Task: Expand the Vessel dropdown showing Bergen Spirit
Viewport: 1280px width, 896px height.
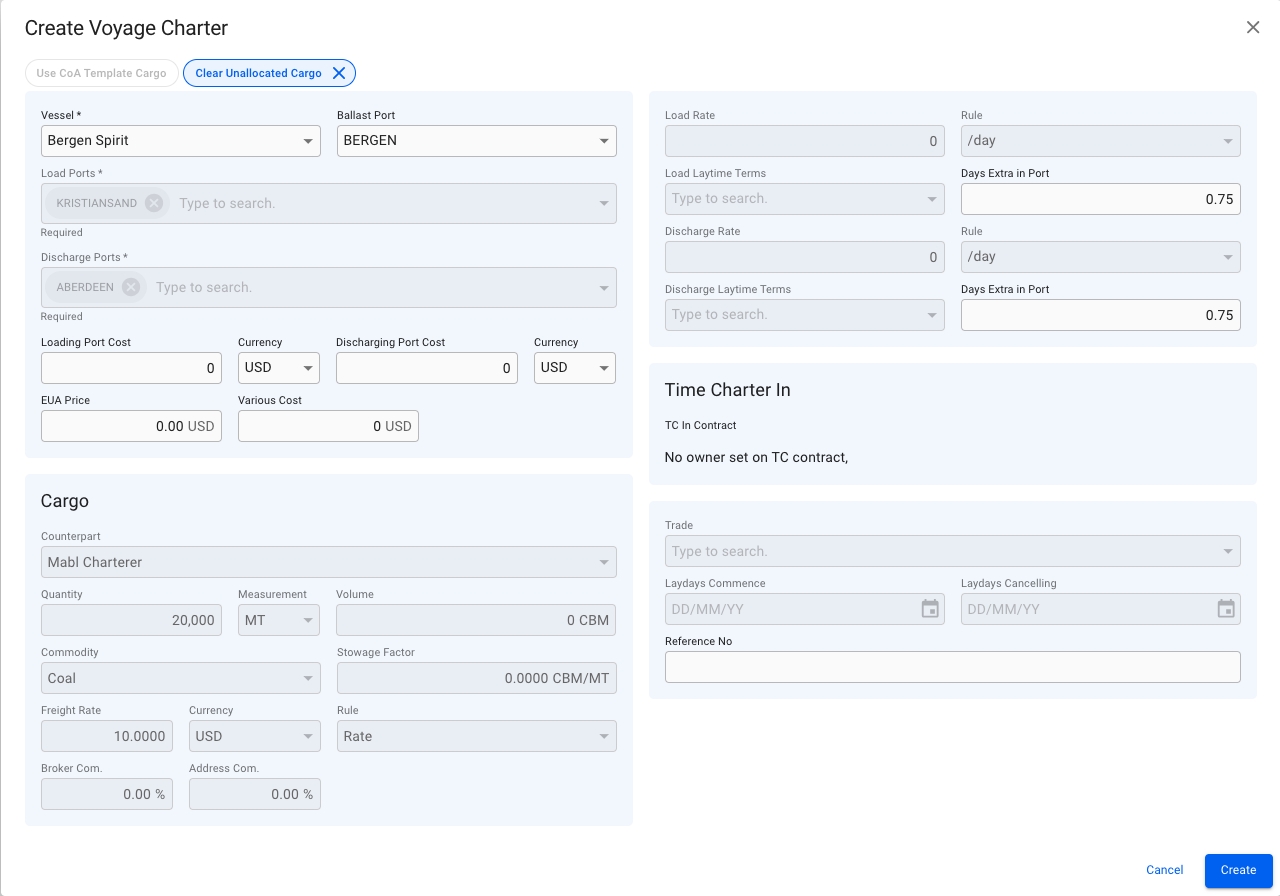Action: click(x=309, y=141)
